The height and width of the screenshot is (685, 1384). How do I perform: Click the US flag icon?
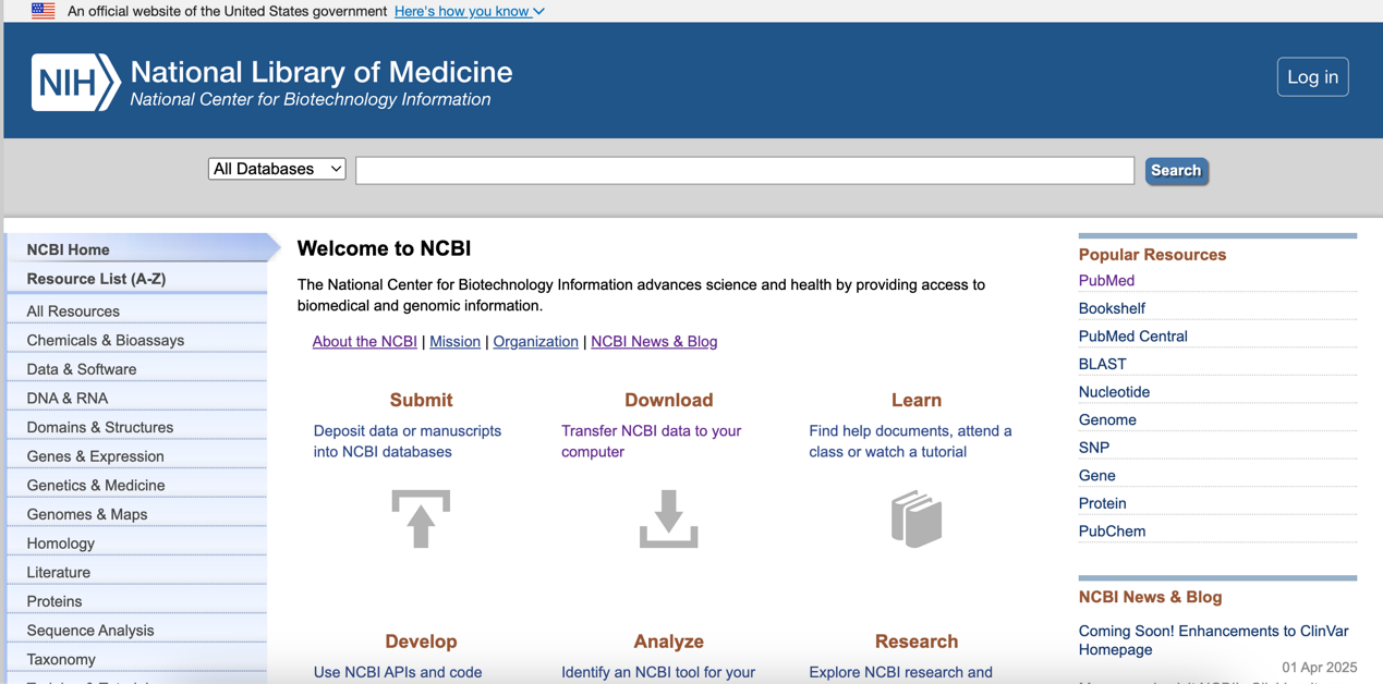tap(43, 11)
